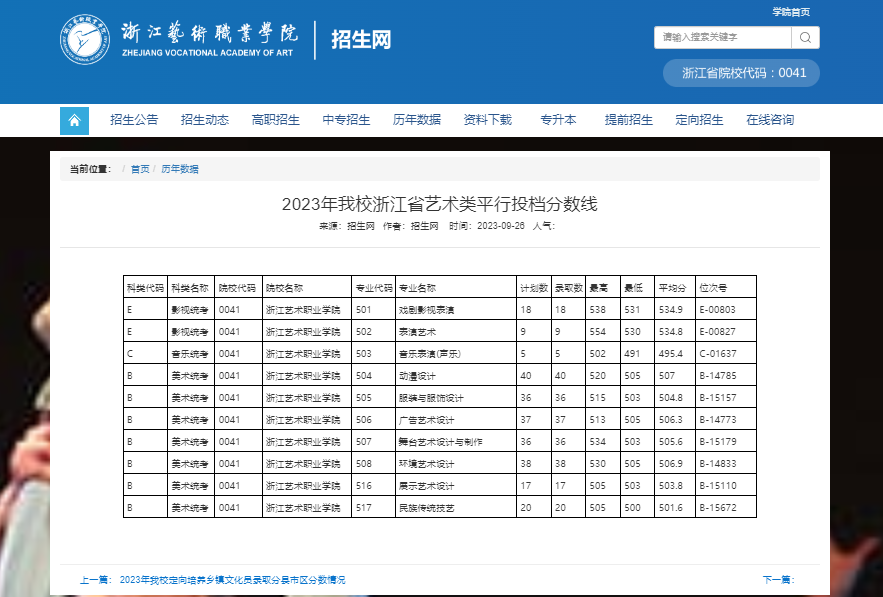883x597 pixels.
Task: Click the 招生网 site title
Action: 361,40
